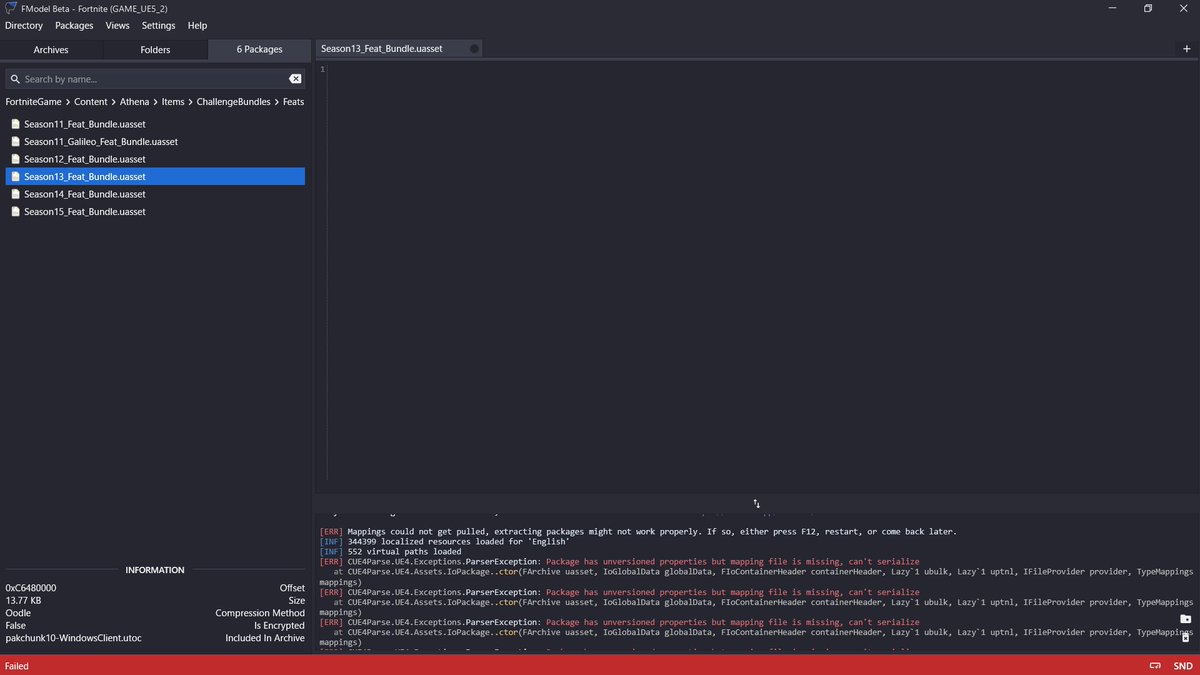Click the 0xC6480000 offset value
The height and width of the screenshot is (675, 1200).
click(x=31, y=588)
